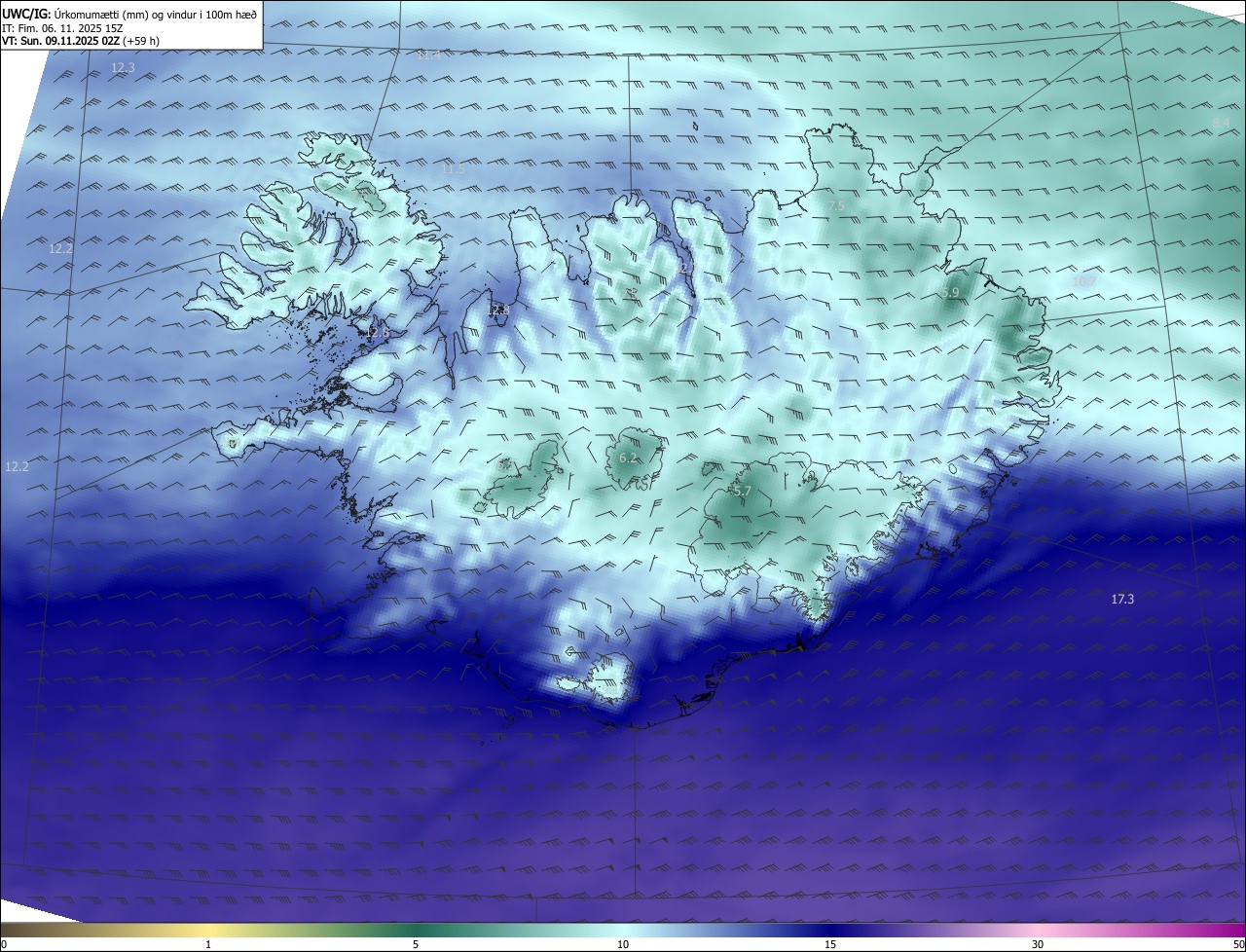Click the valid time 'VT: Sun. 09.11.2025 02Z'
Screen dimensions: 1246x952
(x=60, y=41)
